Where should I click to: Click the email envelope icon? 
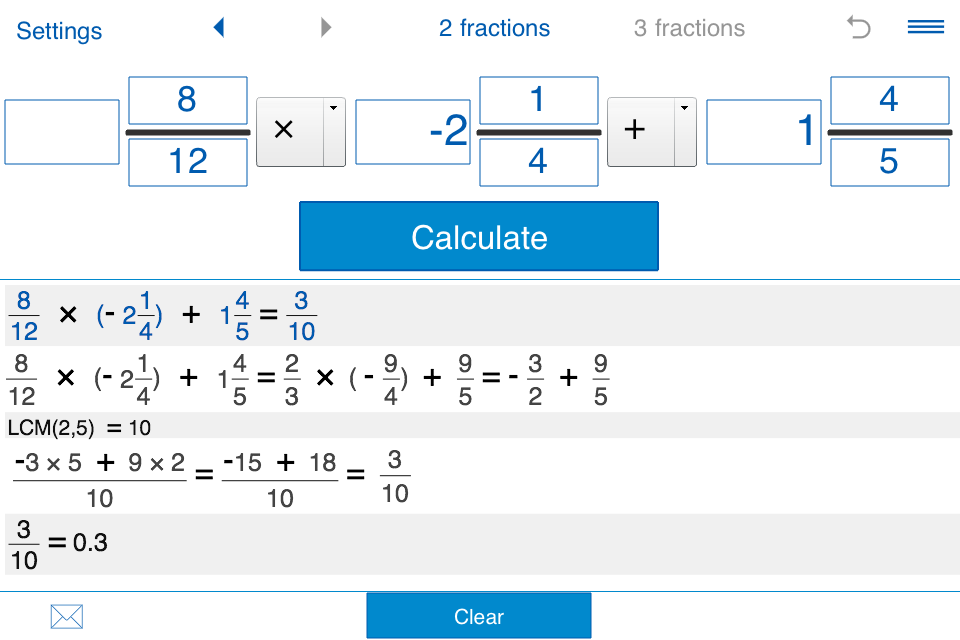(66, 616)
